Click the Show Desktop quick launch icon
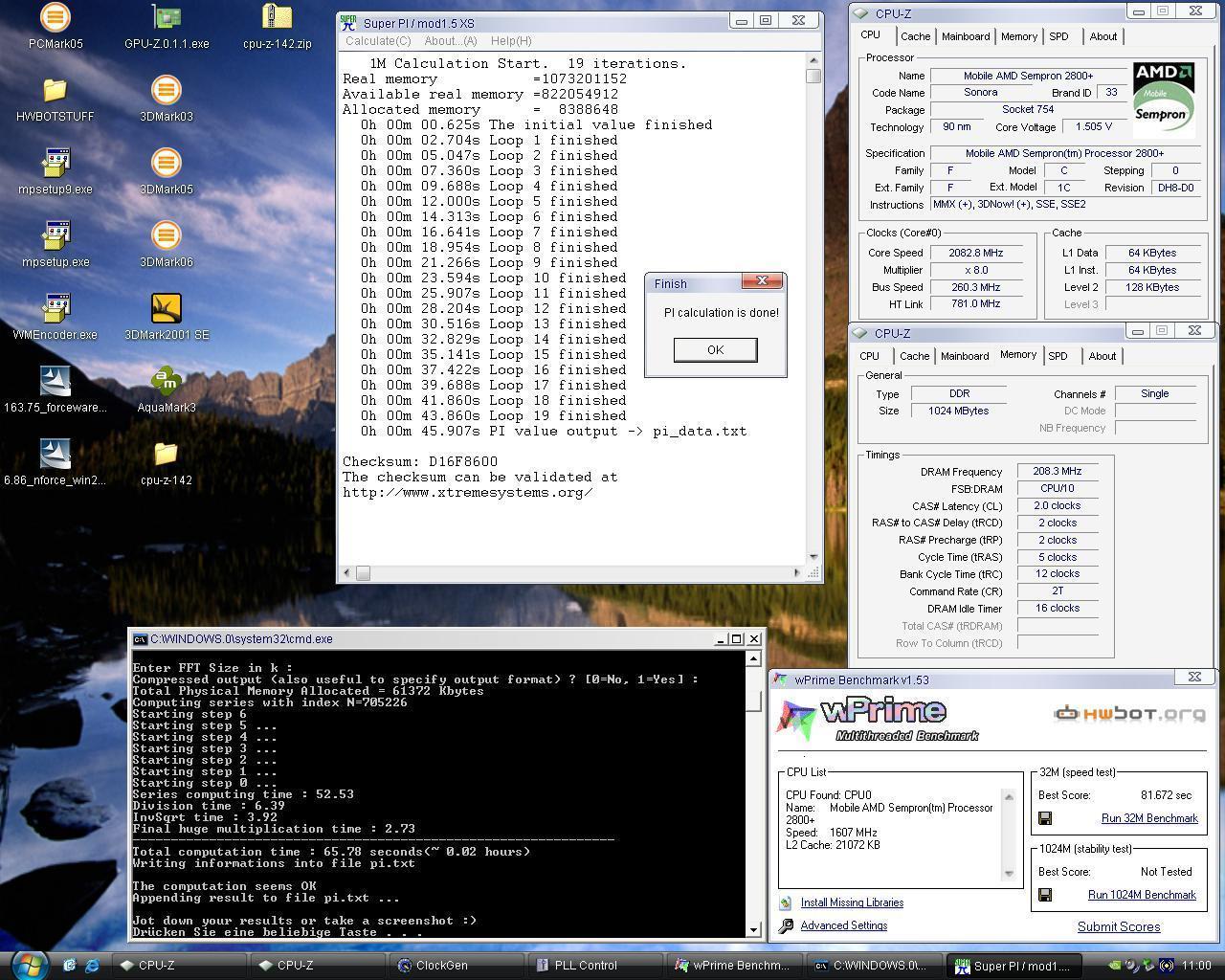The width and height of the screenshot is (1225, 980). pyautogui.click(x=70, y=965)
